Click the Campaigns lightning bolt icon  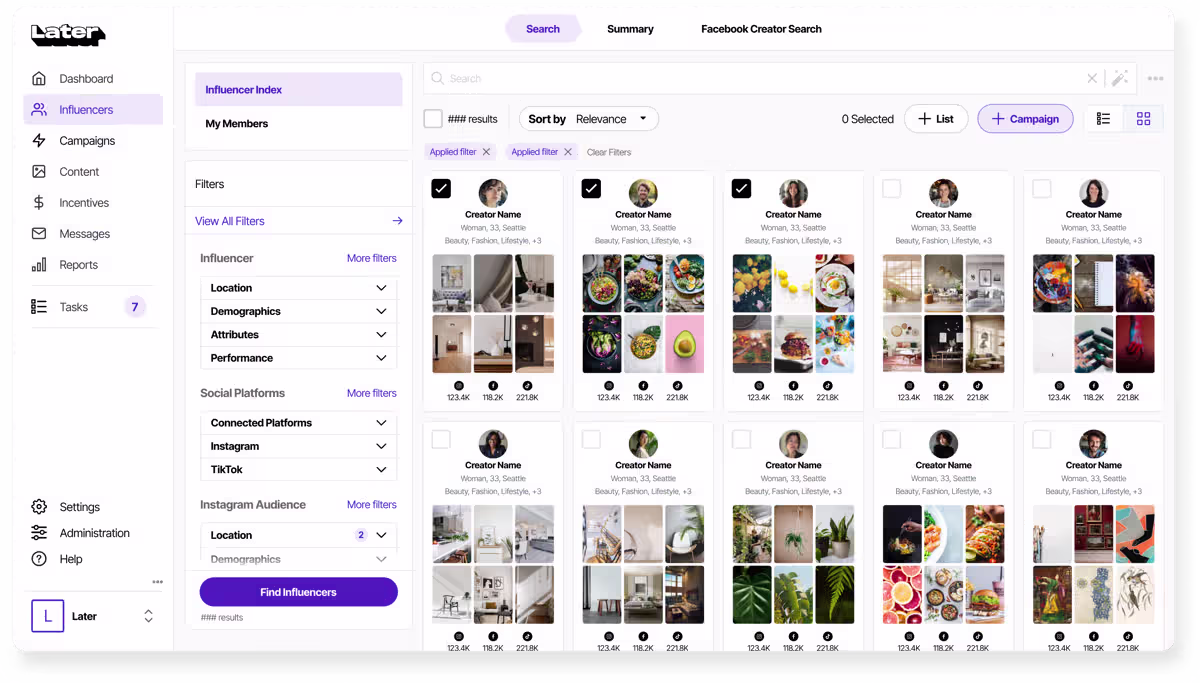coord(39,140)
